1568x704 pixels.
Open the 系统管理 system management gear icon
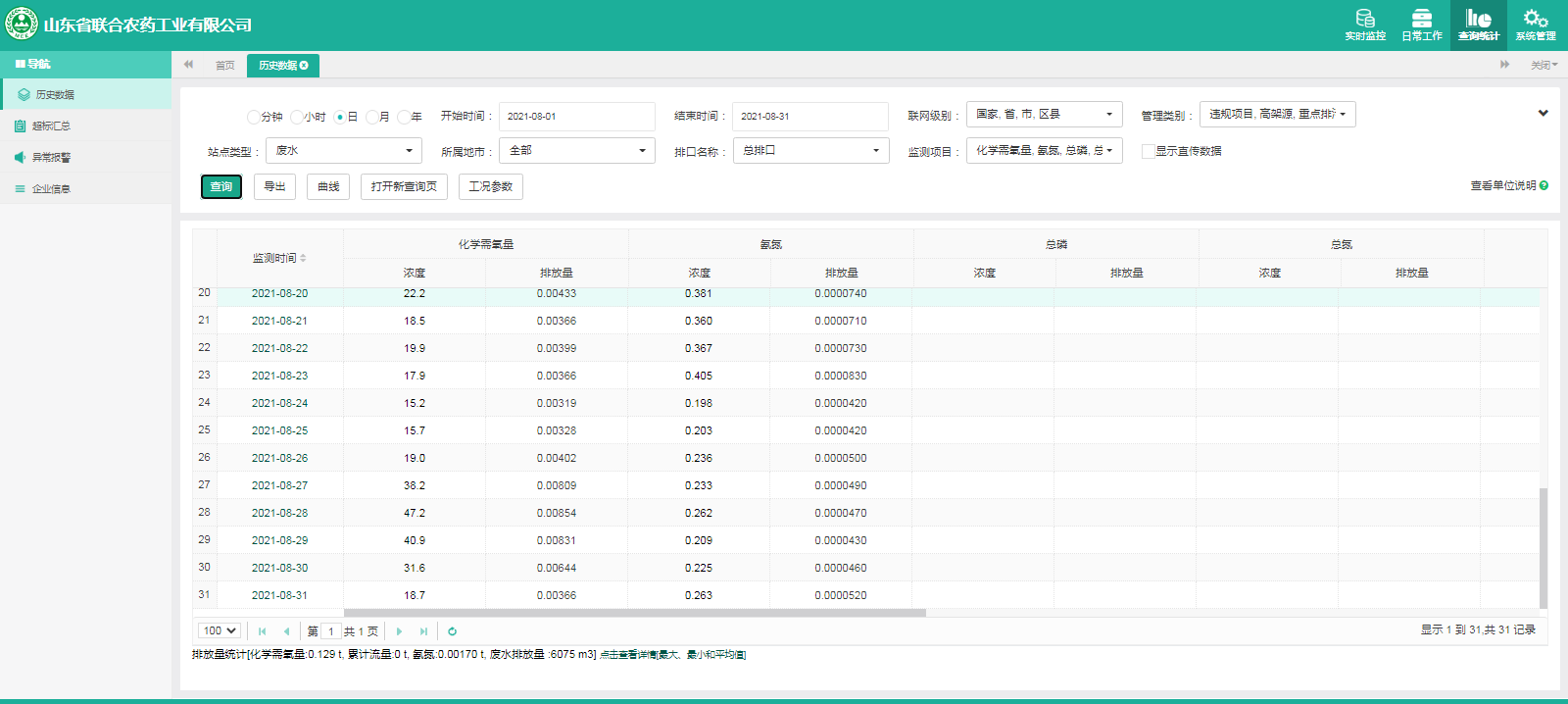1536,24
